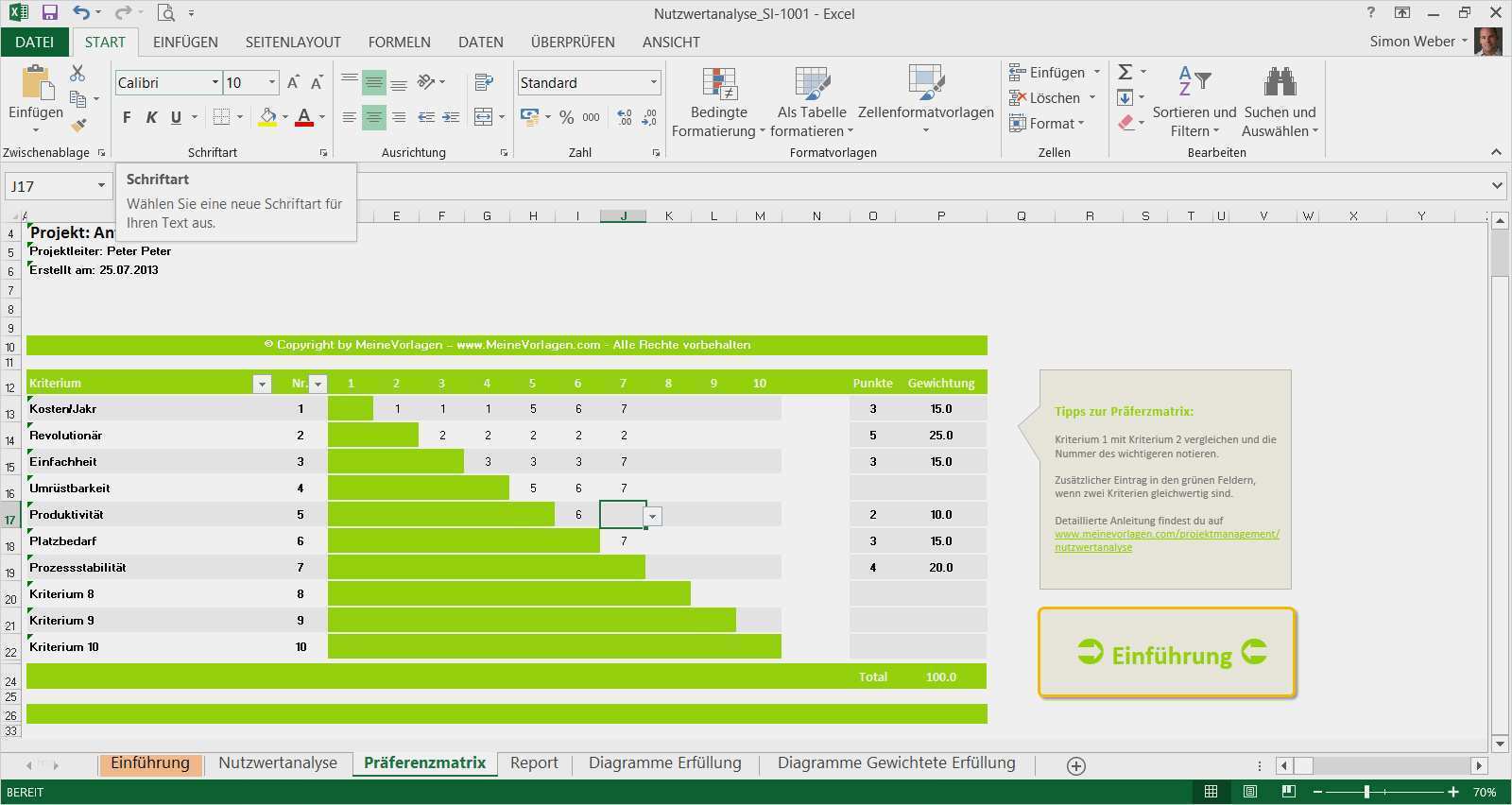This screenshot has width=1512, height=805.
Task: Click the fill color bucket icon
Action: tap(267, 117)
